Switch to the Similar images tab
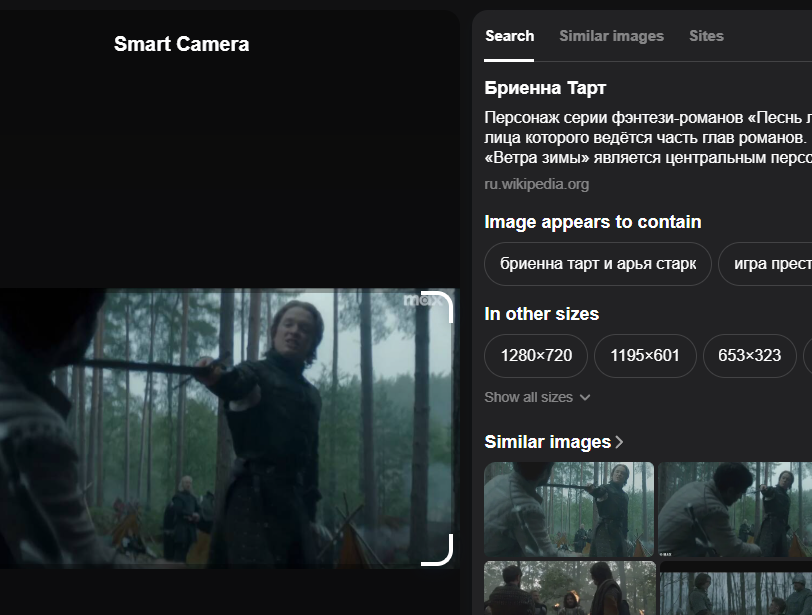The height and width of the screenshot is (615, 812). [611, 36]
